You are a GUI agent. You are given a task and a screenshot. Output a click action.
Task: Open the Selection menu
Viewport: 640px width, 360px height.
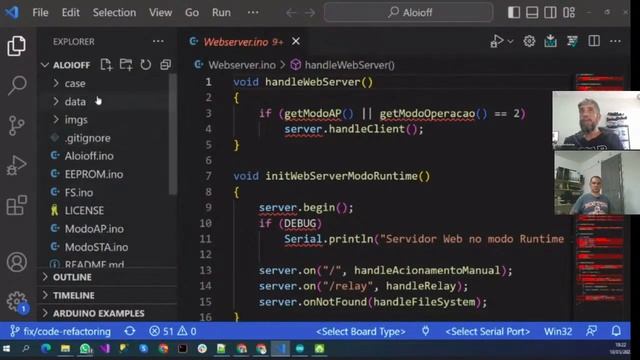114,13
